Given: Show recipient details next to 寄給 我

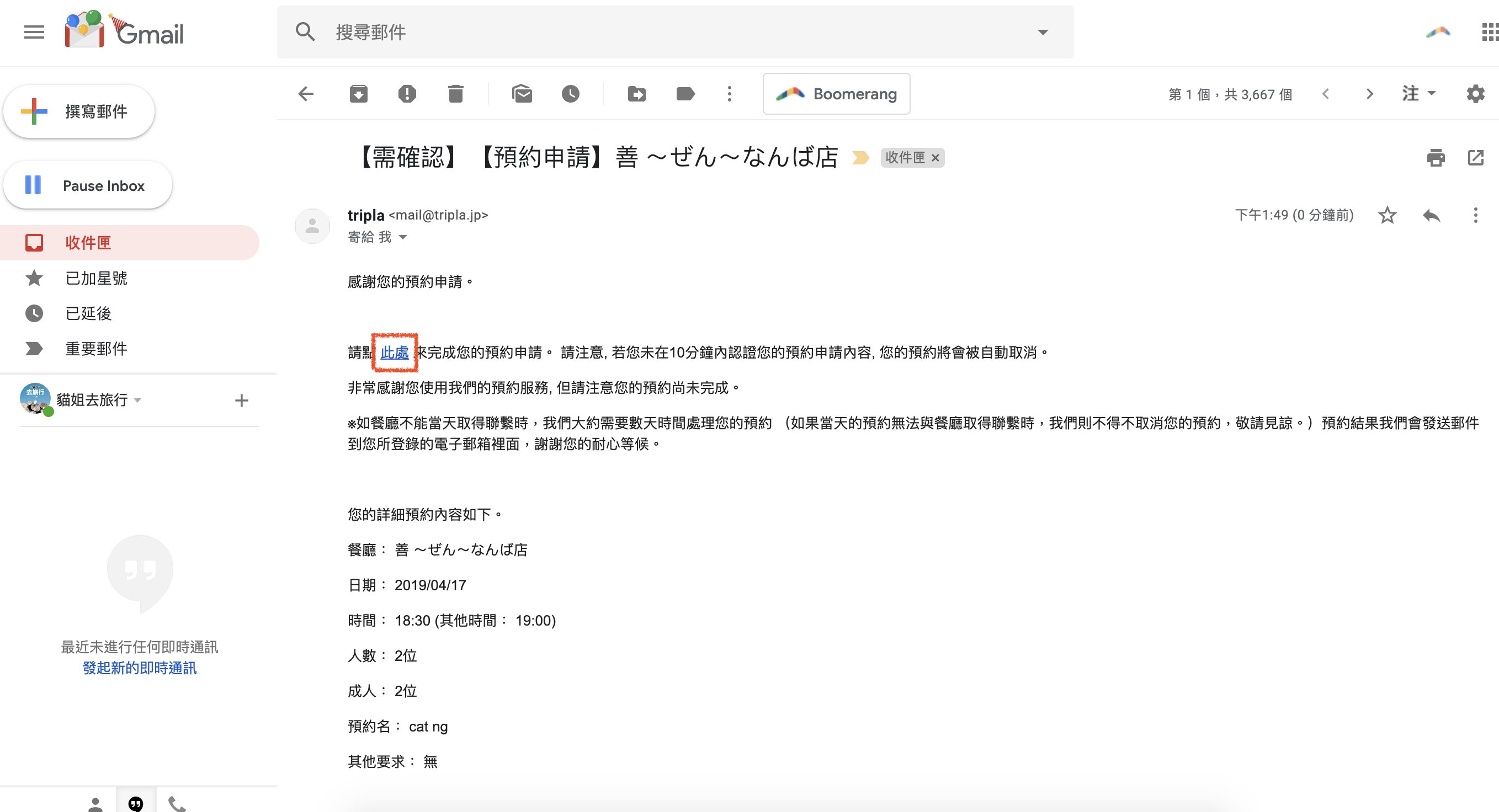Looking at the screenshot, I should (x=403, y=237).
